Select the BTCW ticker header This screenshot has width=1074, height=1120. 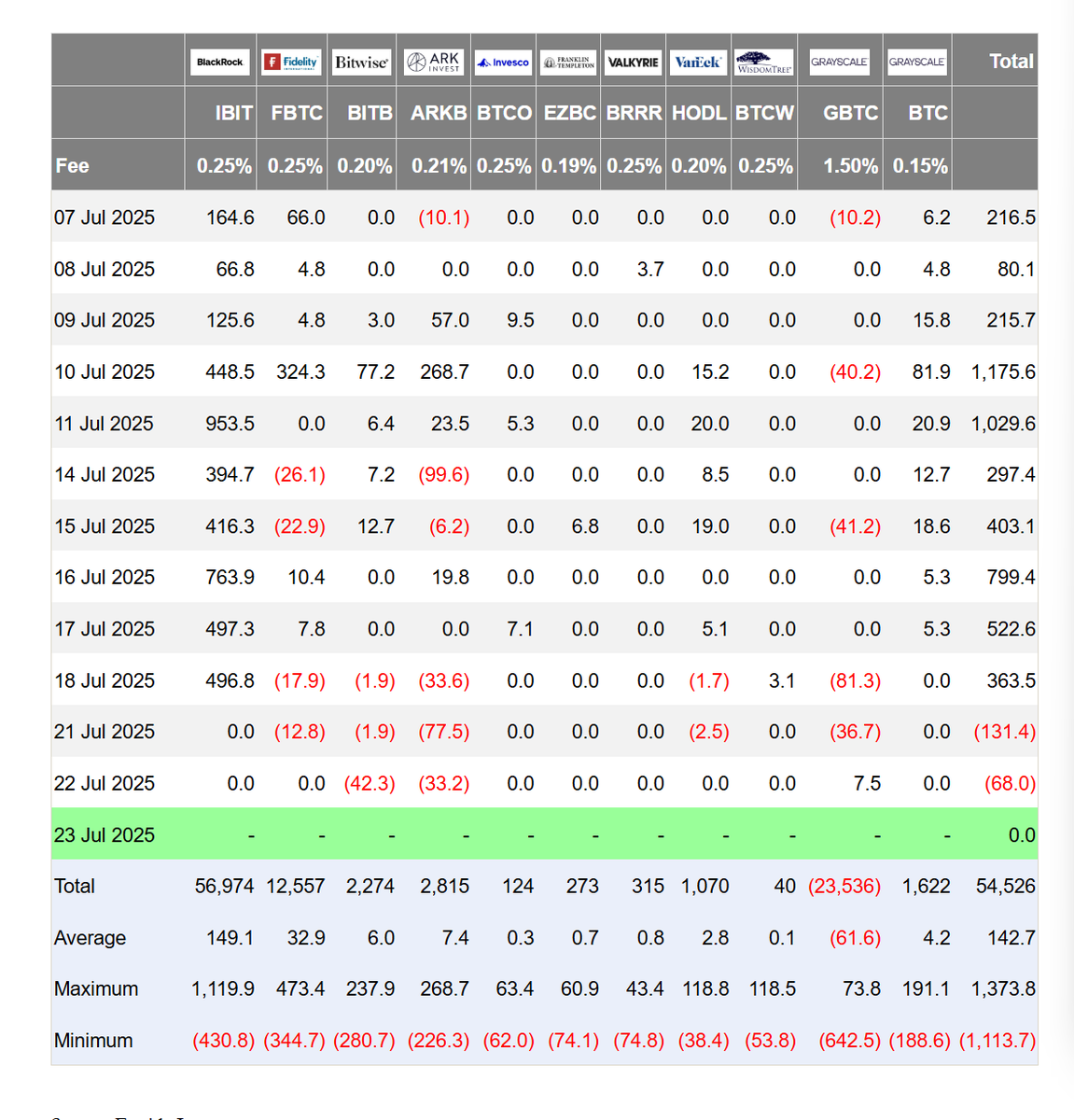(764, 113)
